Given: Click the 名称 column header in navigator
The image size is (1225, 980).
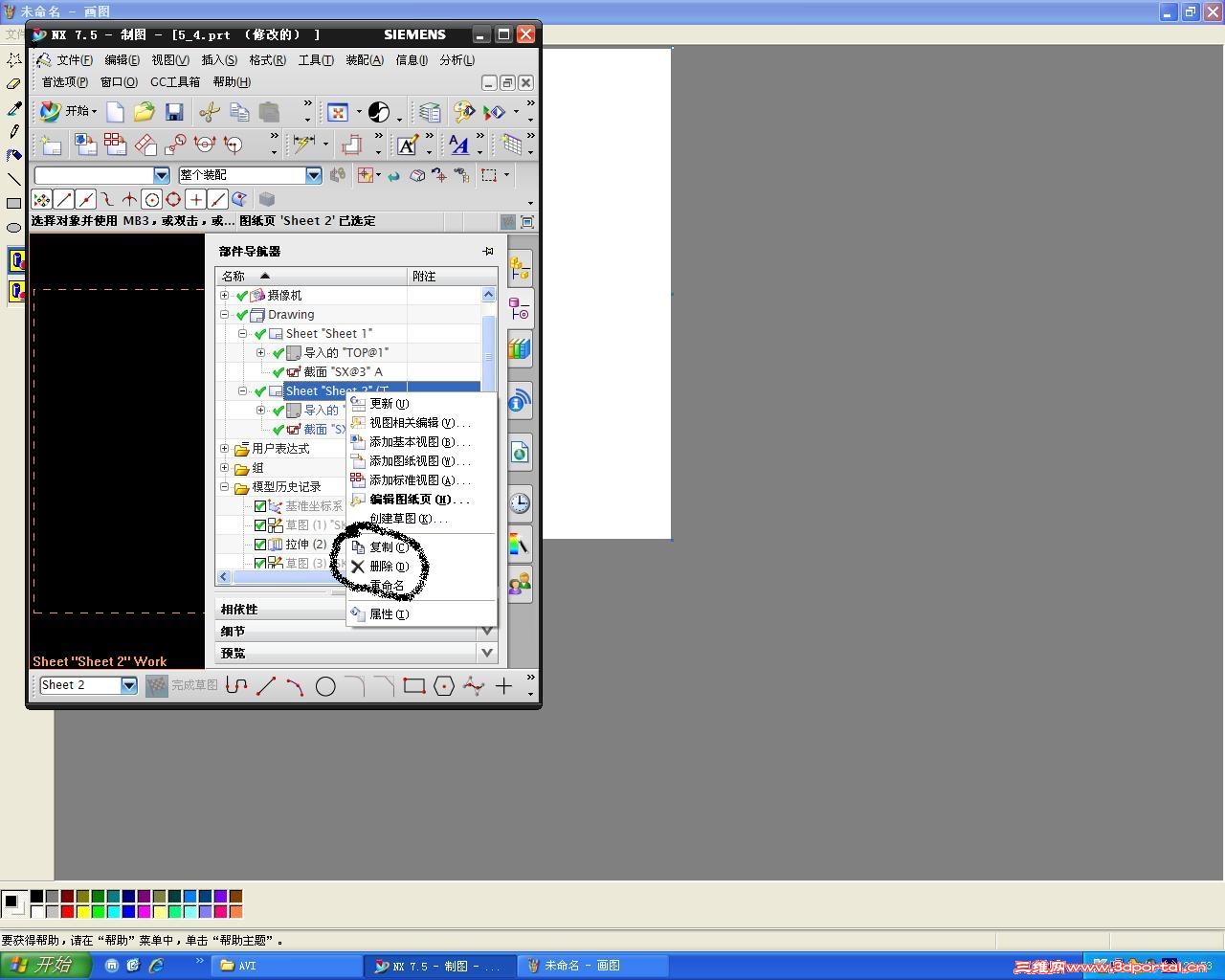Looking at the screenshot, I should point(311,276).
